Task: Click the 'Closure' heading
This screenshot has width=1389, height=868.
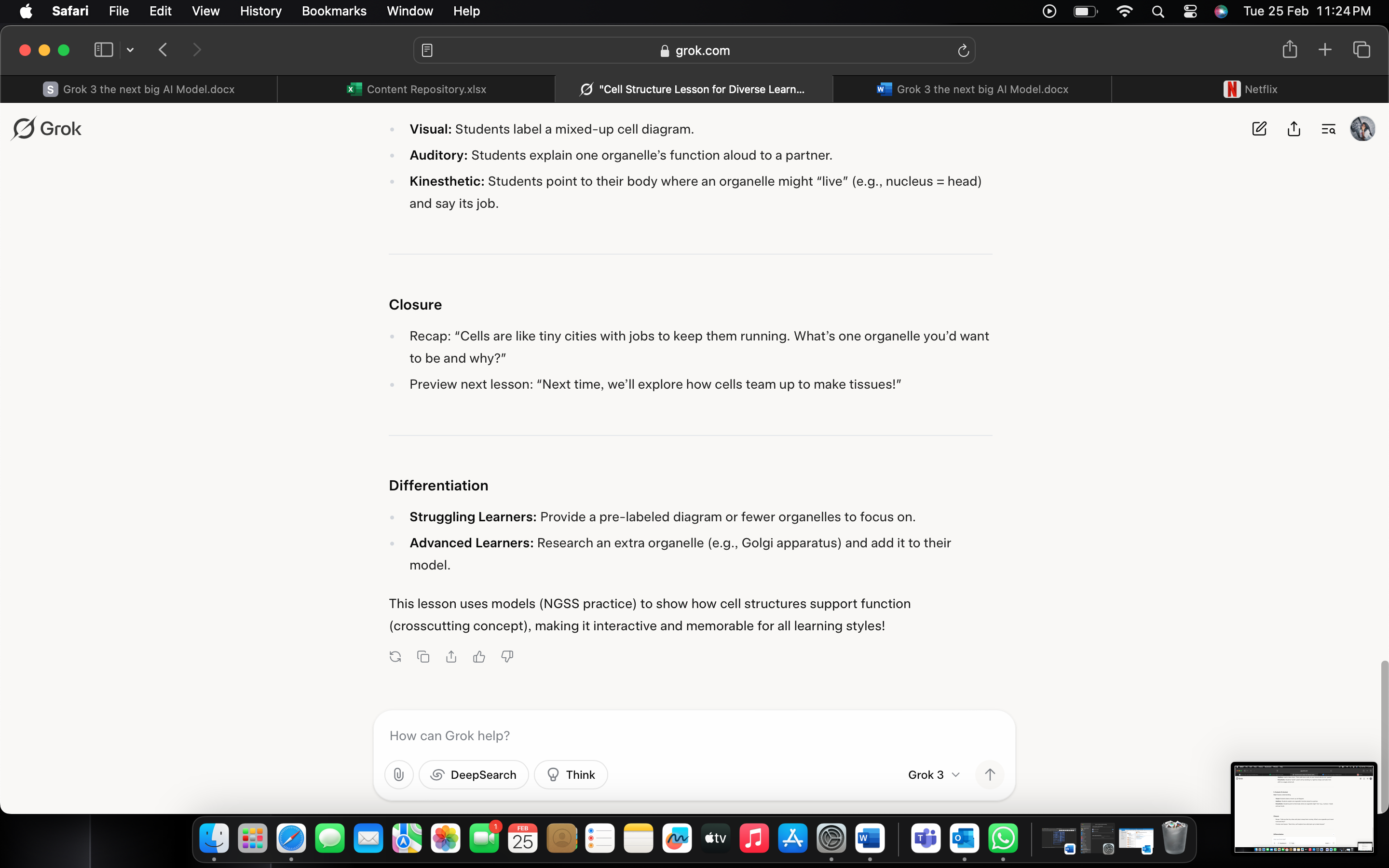Action: [415, 304]
